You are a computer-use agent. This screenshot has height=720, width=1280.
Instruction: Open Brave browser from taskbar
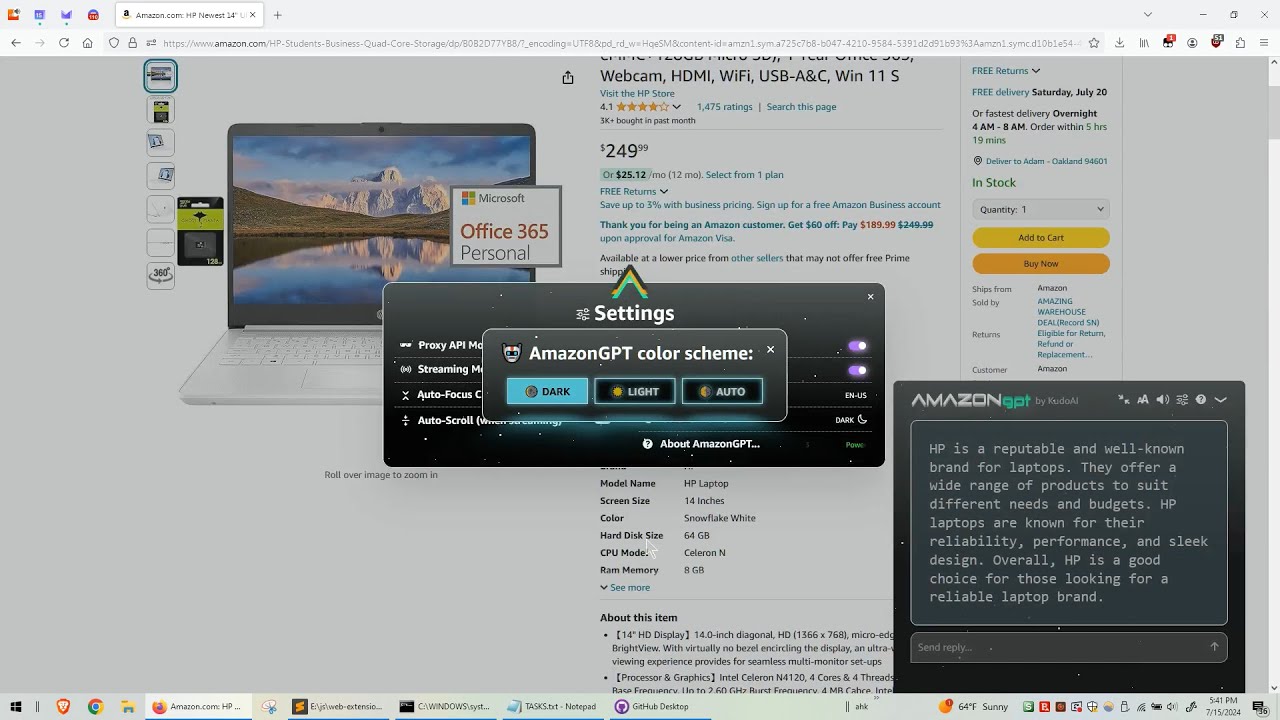pyautogui.click(x=64, y=706)
